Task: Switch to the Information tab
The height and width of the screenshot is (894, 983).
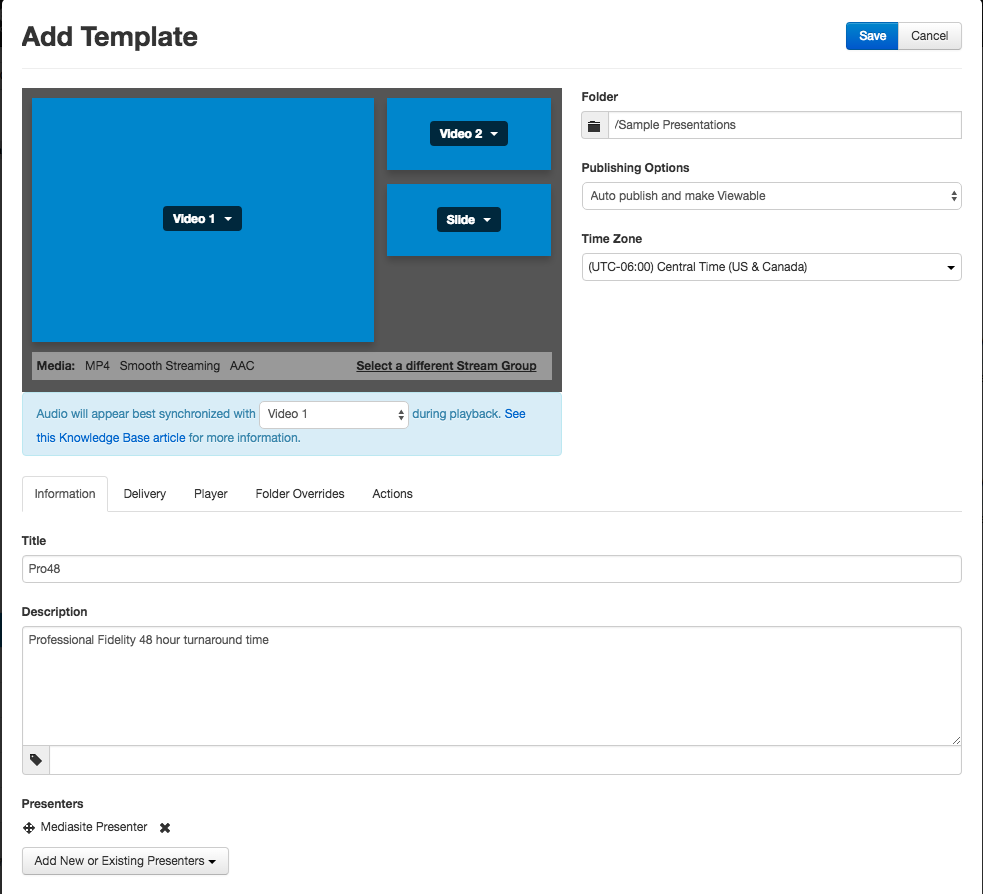Action: [x=65, y=494]
